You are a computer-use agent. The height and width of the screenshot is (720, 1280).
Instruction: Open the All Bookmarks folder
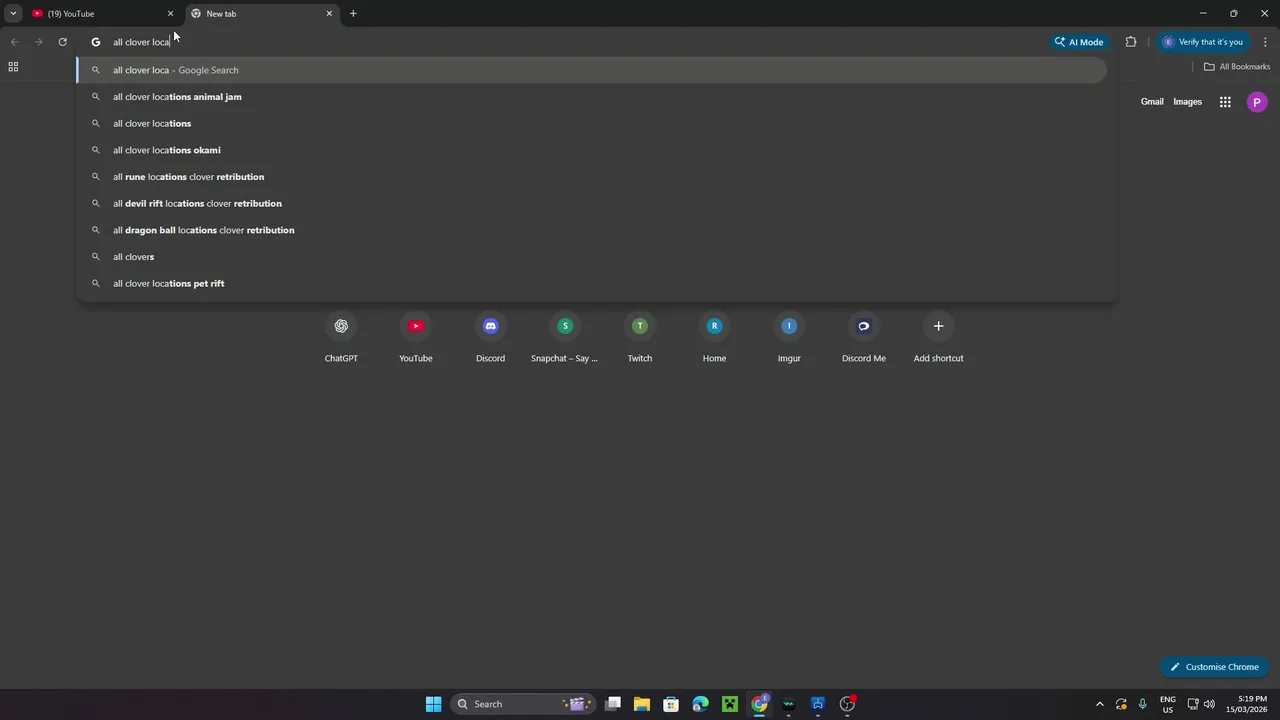click(x=1236, y=67)
